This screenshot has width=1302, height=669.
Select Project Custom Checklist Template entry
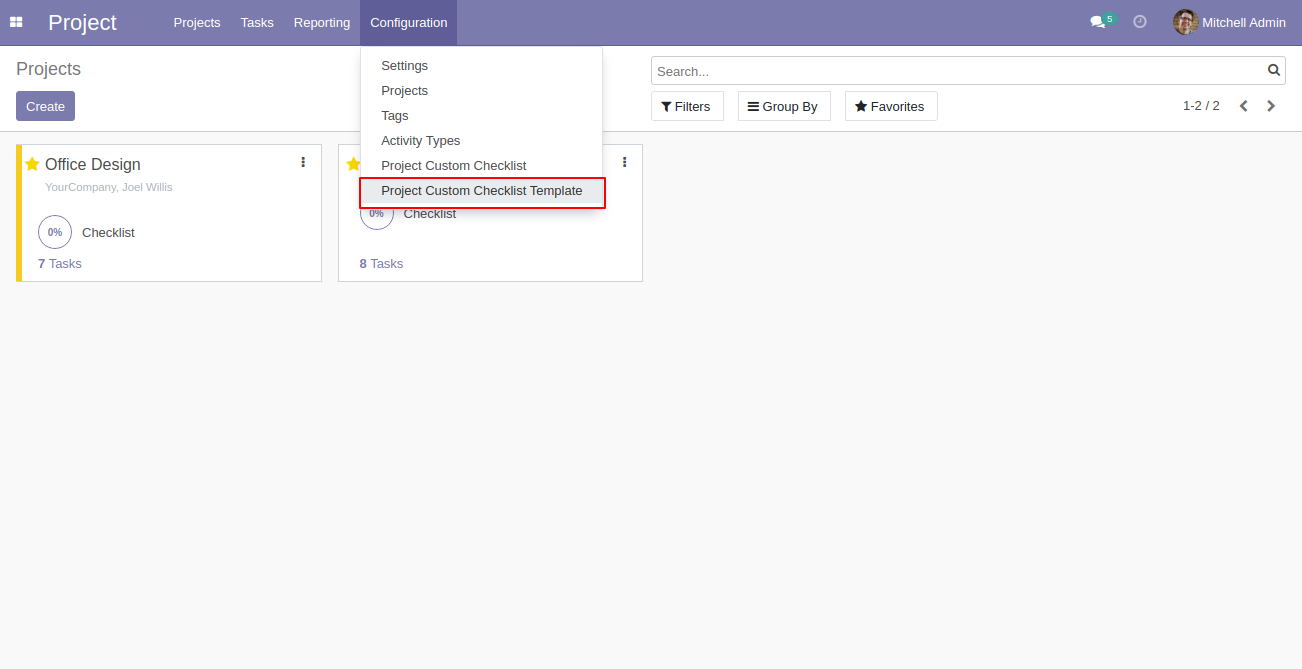482,191
